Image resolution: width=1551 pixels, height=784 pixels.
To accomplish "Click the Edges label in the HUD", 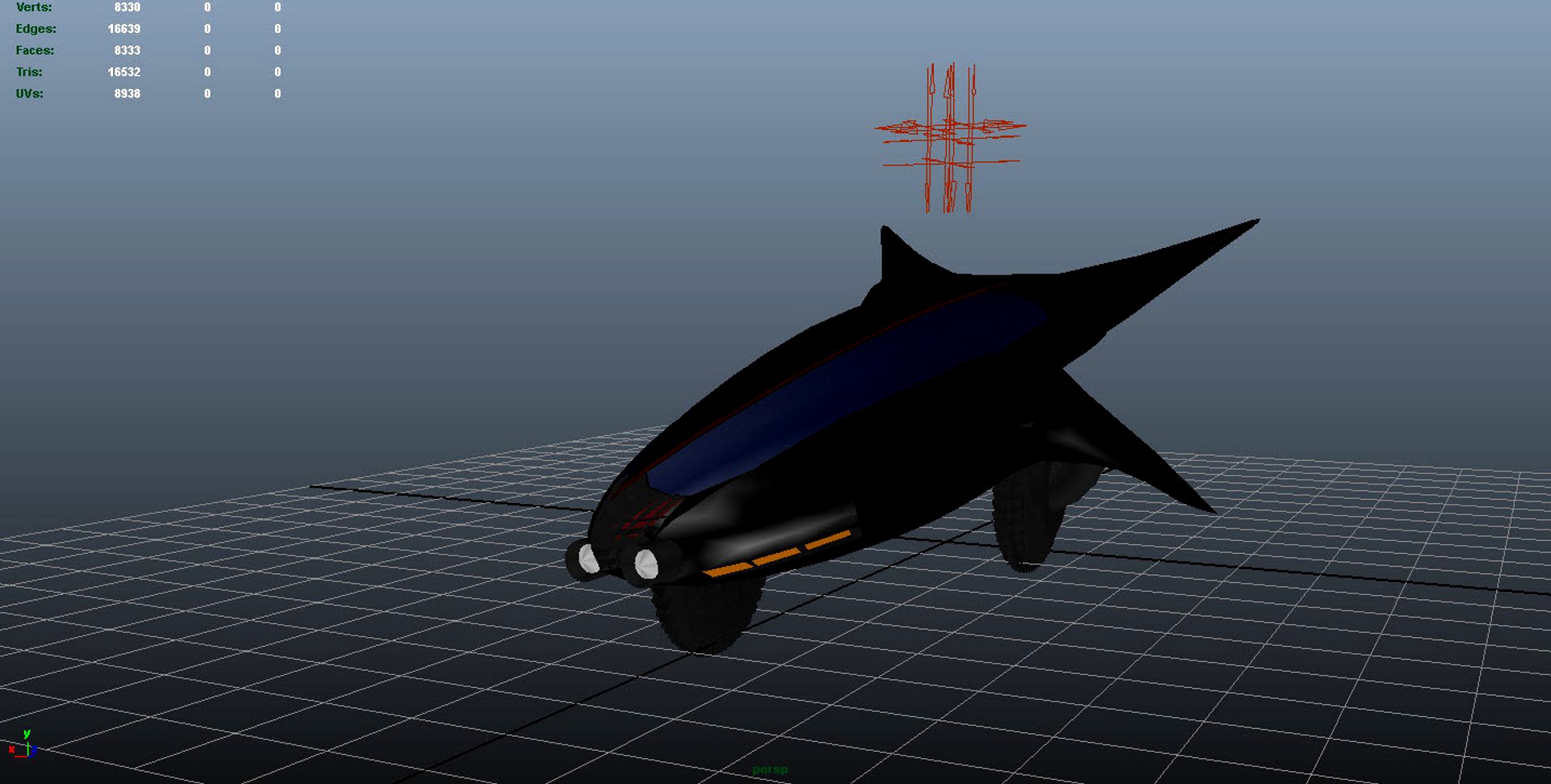I will (37, 29).
